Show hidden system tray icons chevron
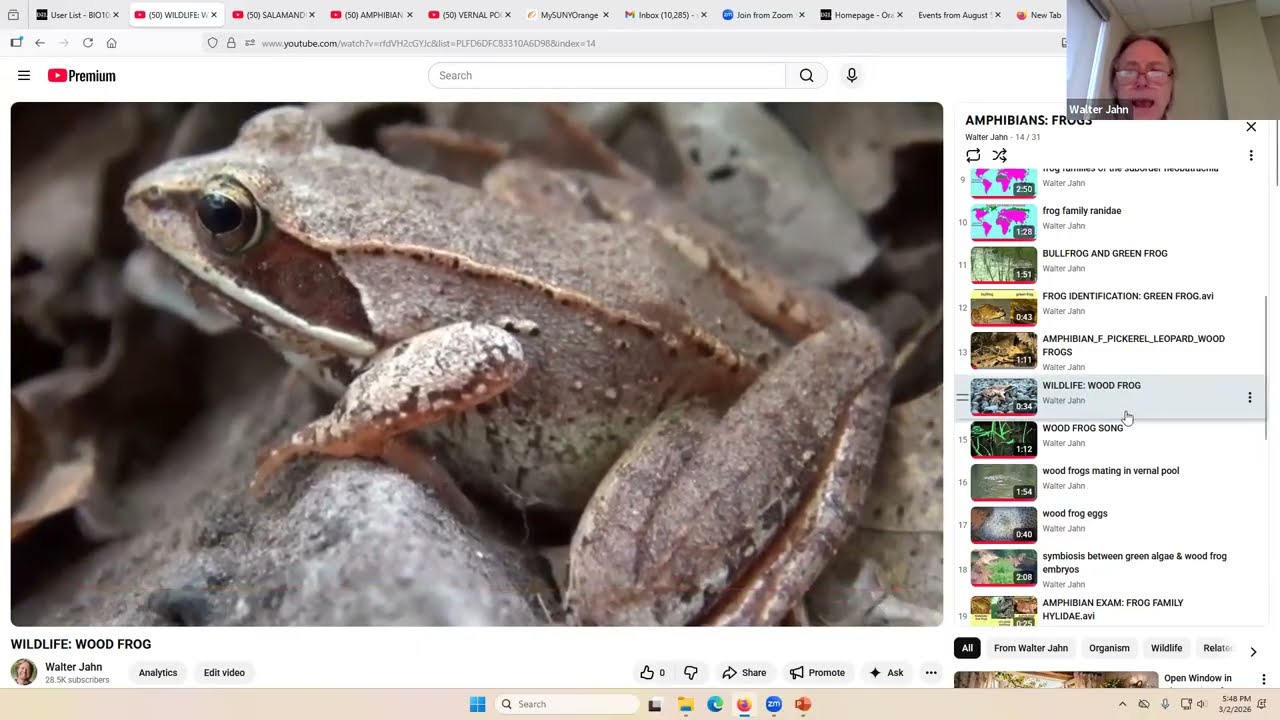Screen dimensions: 1280x720 point(1122,704)
